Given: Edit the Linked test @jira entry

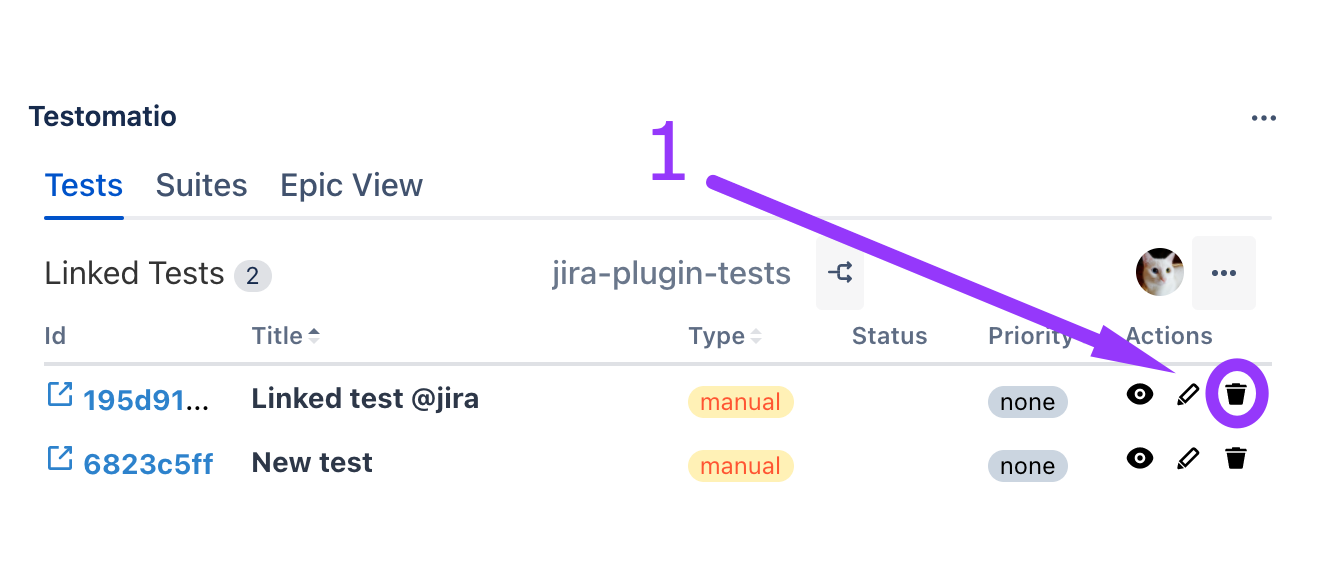Looking at the screenshot, I should (1188, 394).
